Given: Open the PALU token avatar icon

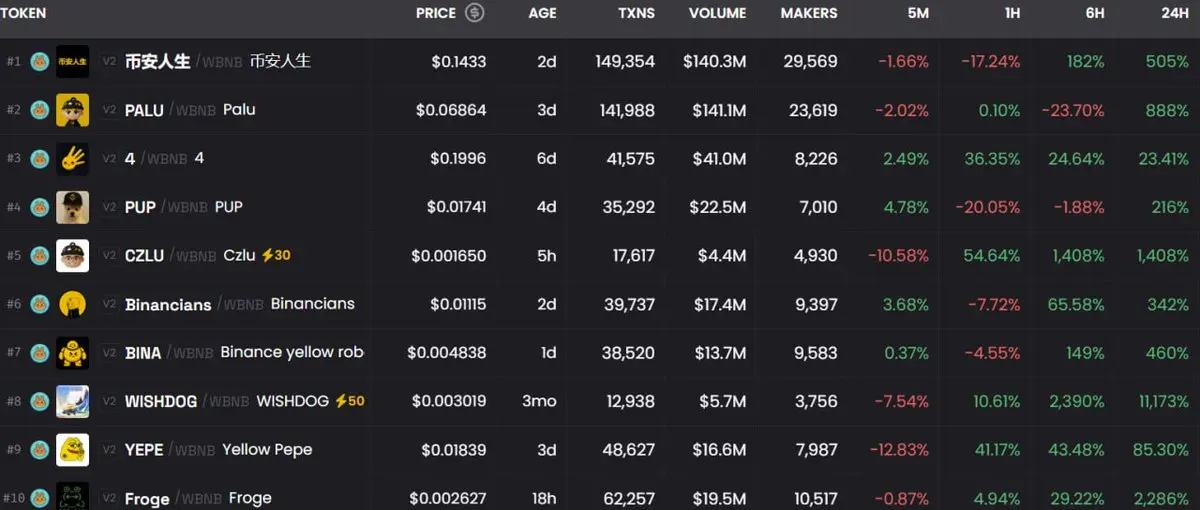Looking at the screenshot, I should pyautogui.click(x=72, y=110).
